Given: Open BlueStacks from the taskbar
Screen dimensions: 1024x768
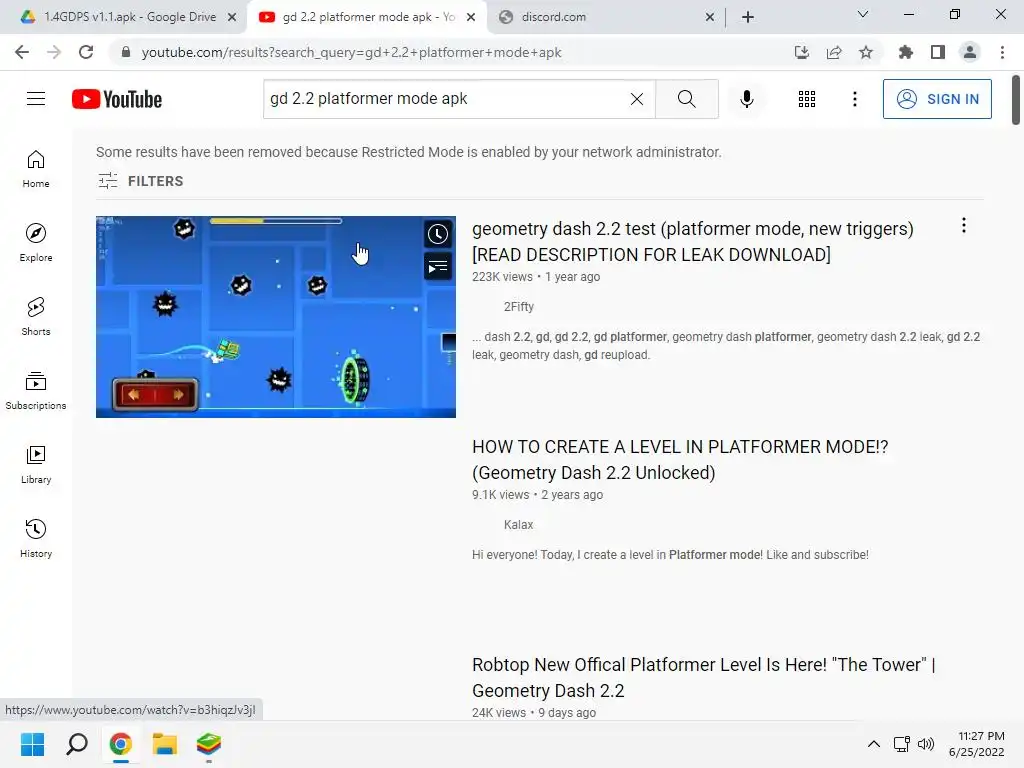Looking at the screenshot, I should (x=208, y=744).
